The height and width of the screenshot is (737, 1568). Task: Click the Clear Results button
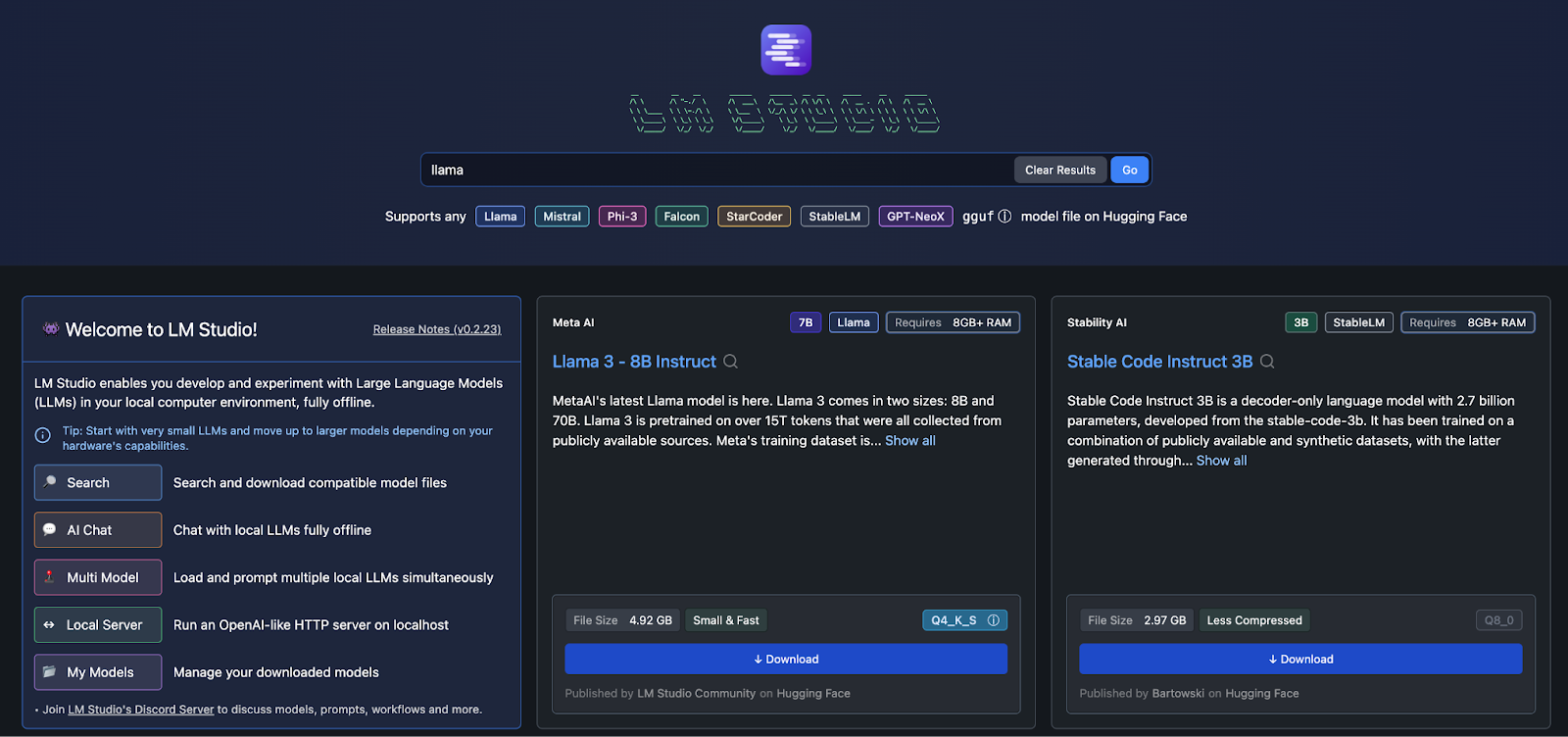(x=1060, y=170)
